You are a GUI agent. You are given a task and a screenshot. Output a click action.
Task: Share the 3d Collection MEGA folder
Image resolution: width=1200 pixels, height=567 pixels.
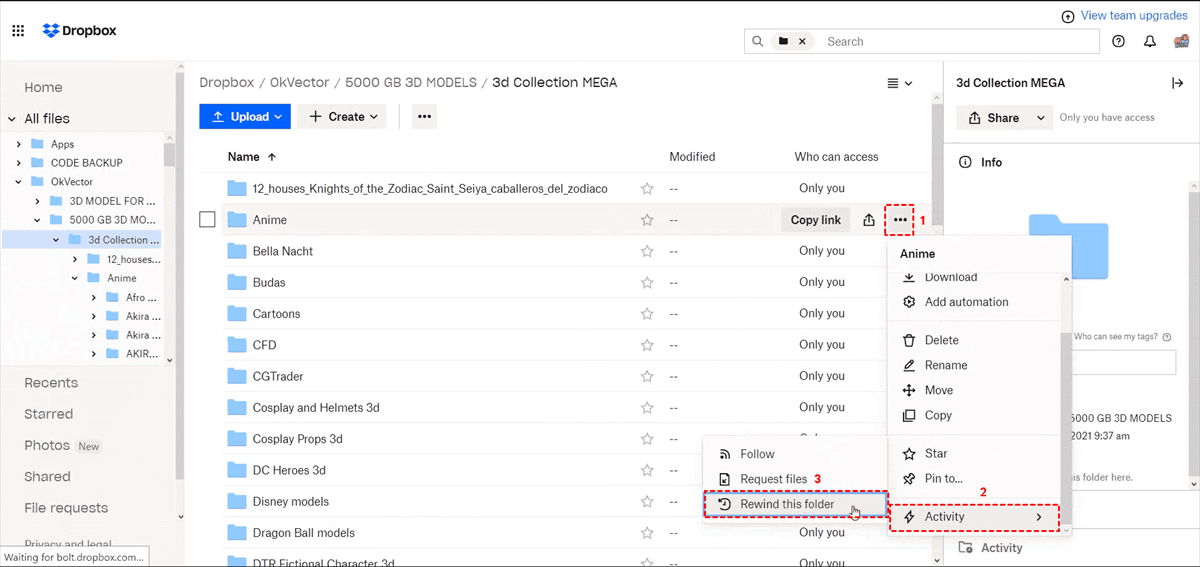993,118
